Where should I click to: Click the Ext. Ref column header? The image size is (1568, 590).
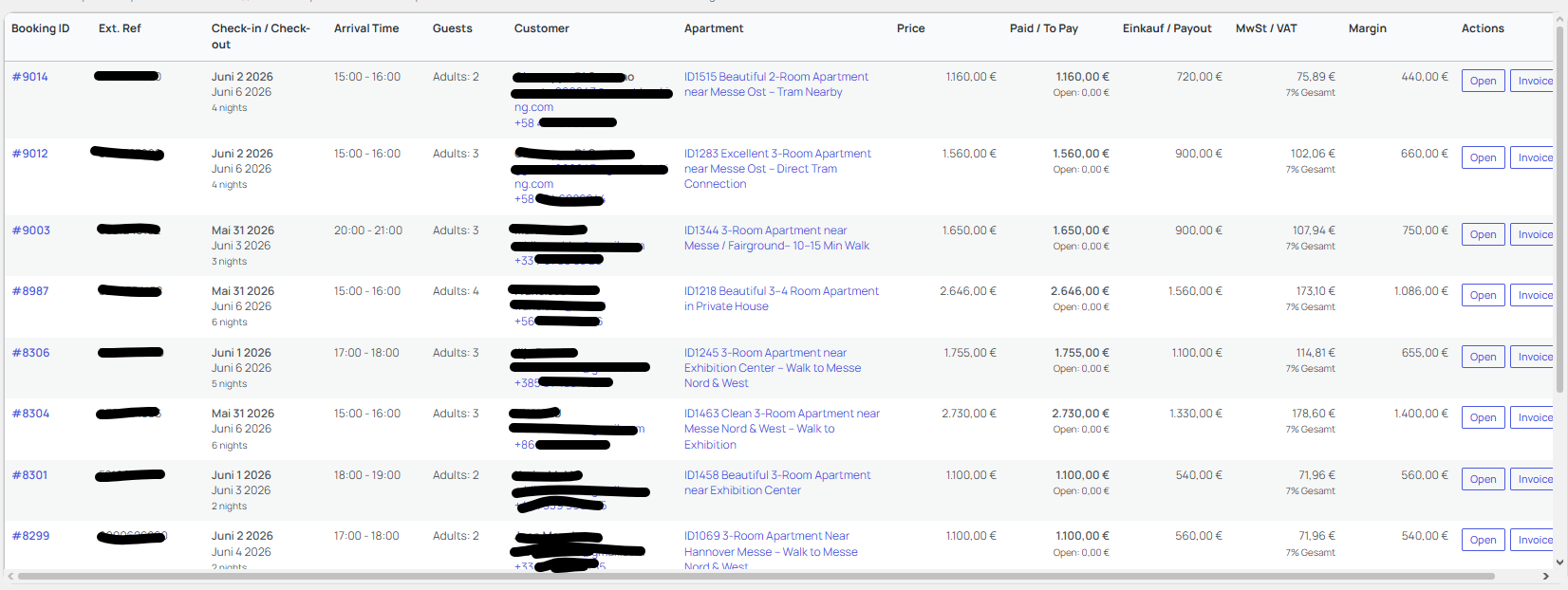coord(120,28)
